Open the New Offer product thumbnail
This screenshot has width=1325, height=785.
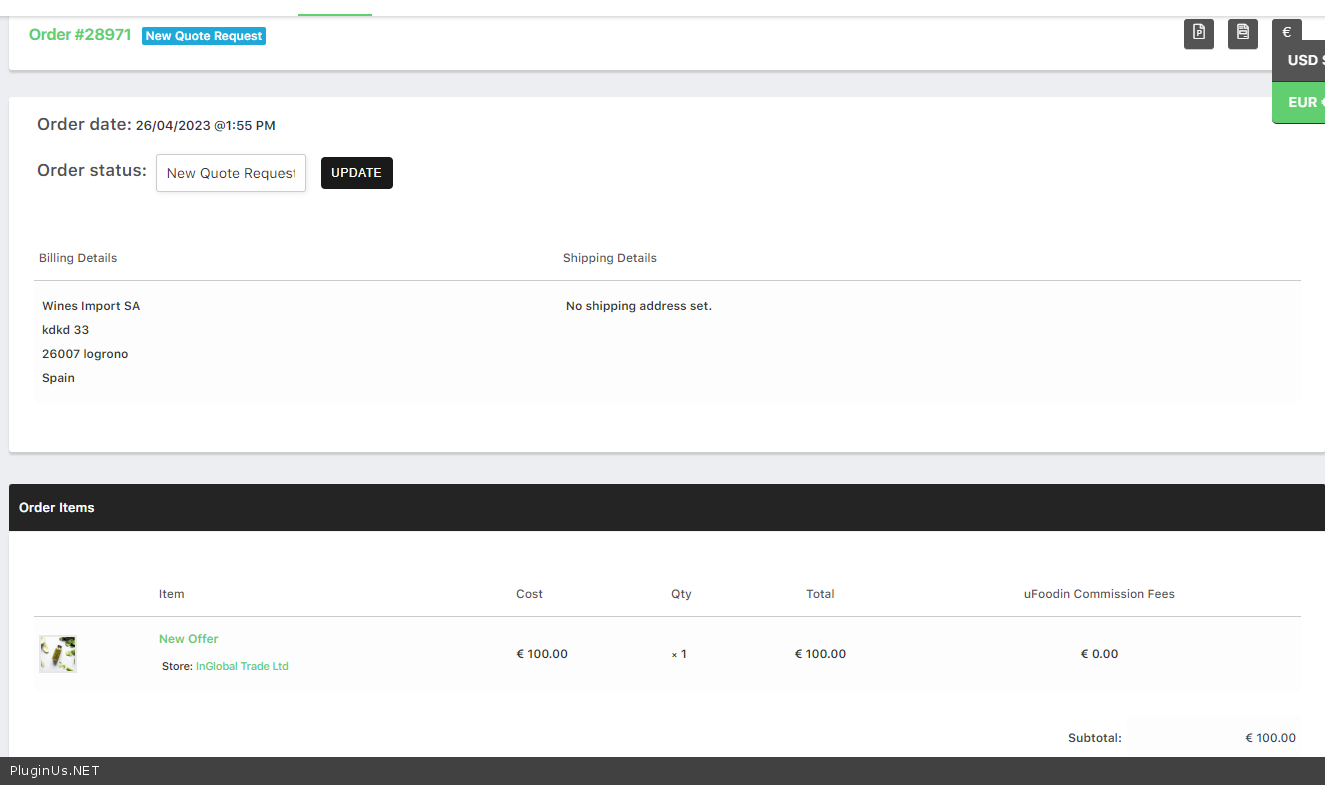click(58, 654)
